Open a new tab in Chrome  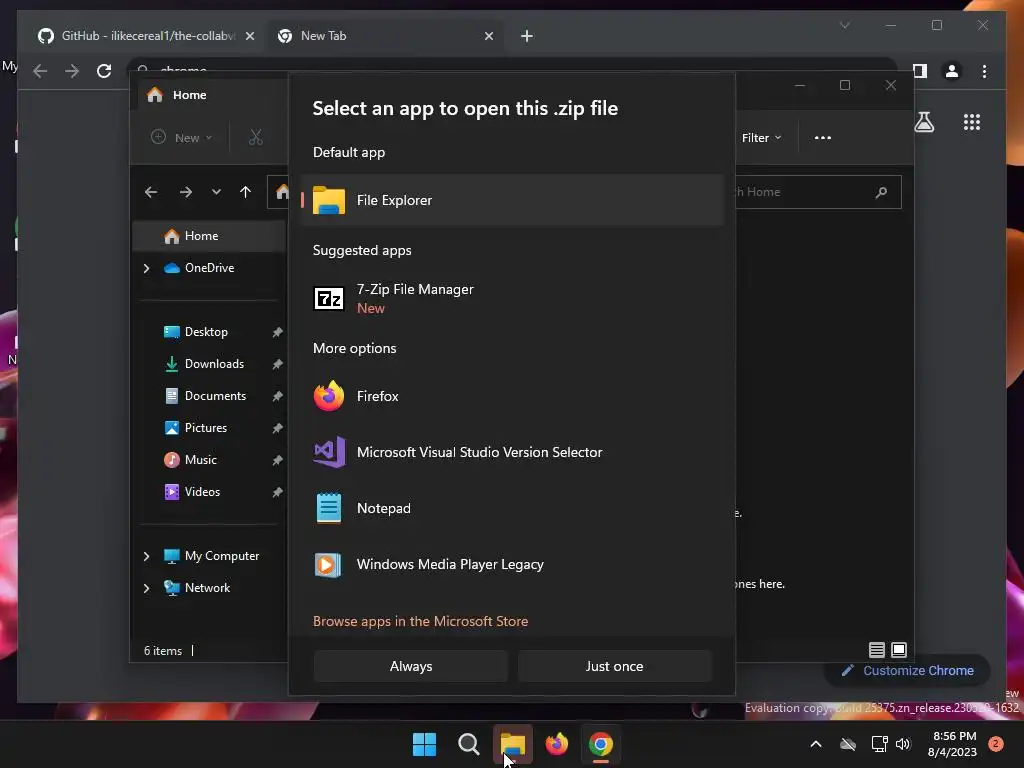[x=526, y=37]
